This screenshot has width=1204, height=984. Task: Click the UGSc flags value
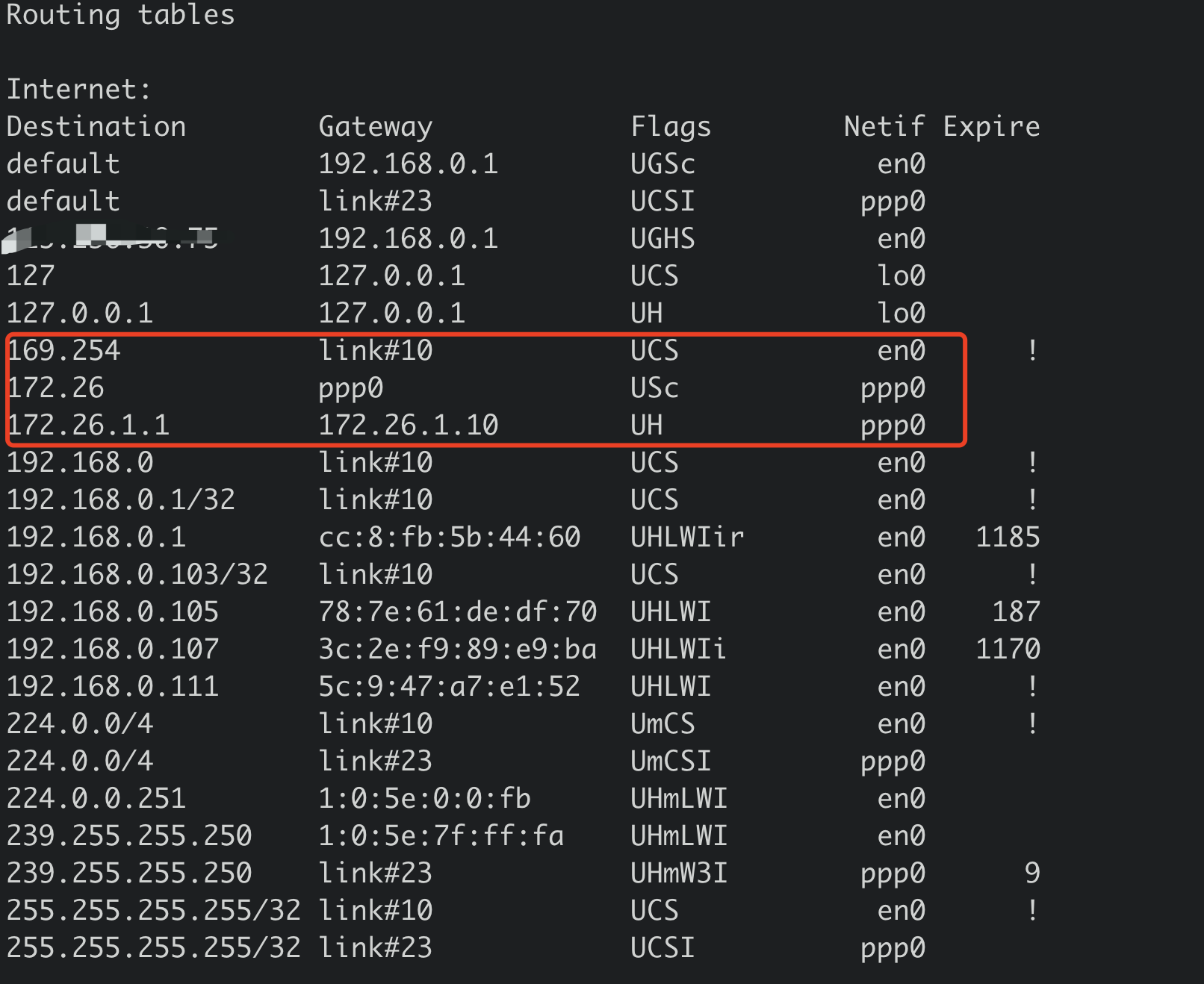click(x=662, y=164)
